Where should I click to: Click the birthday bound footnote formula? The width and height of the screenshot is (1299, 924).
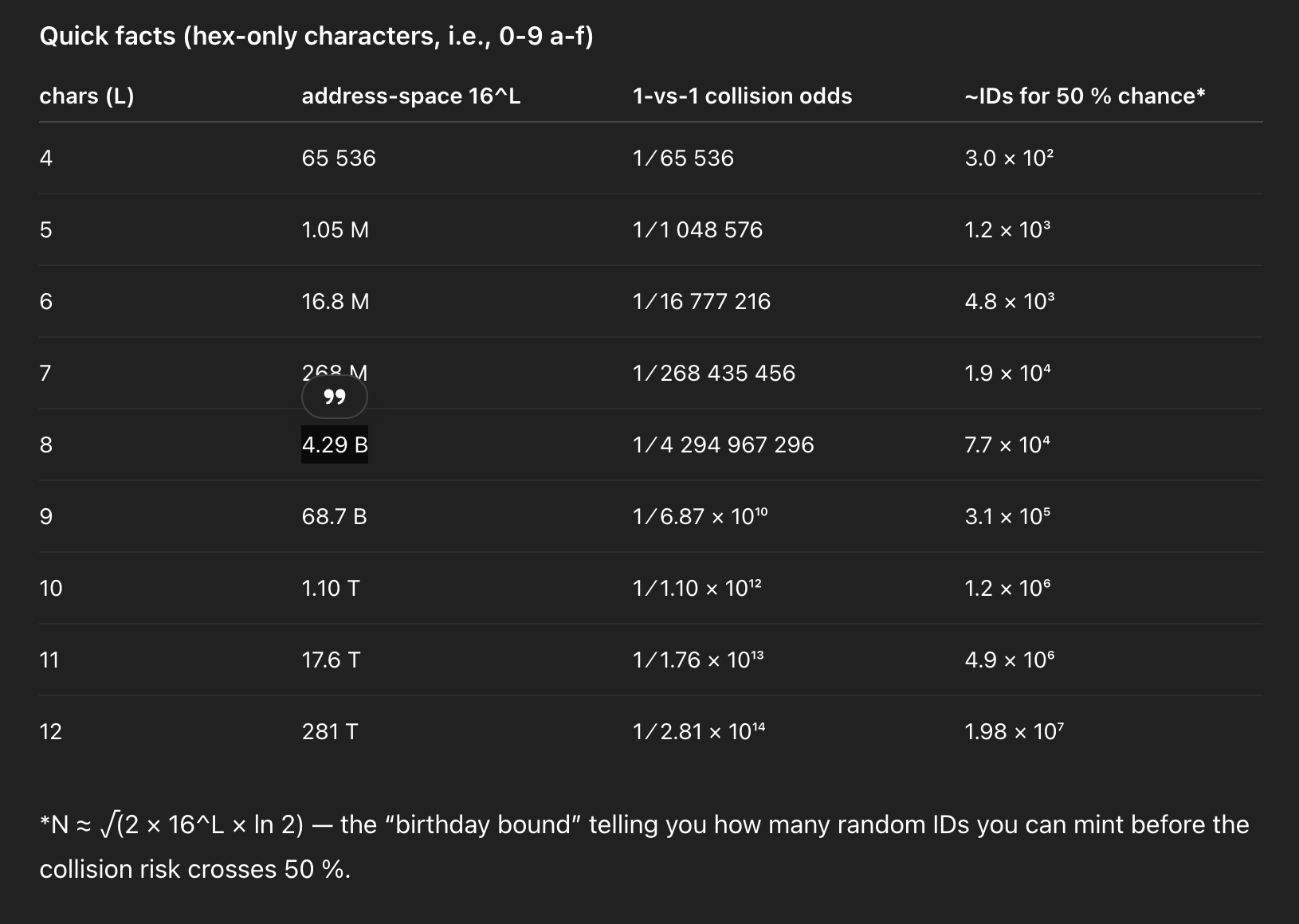(171, 824)
